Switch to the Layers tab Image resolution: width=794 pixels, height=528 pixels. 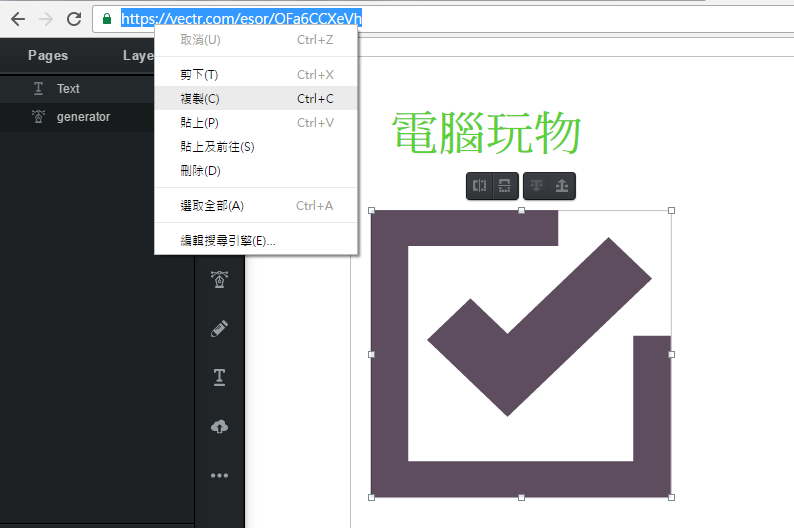138,56
